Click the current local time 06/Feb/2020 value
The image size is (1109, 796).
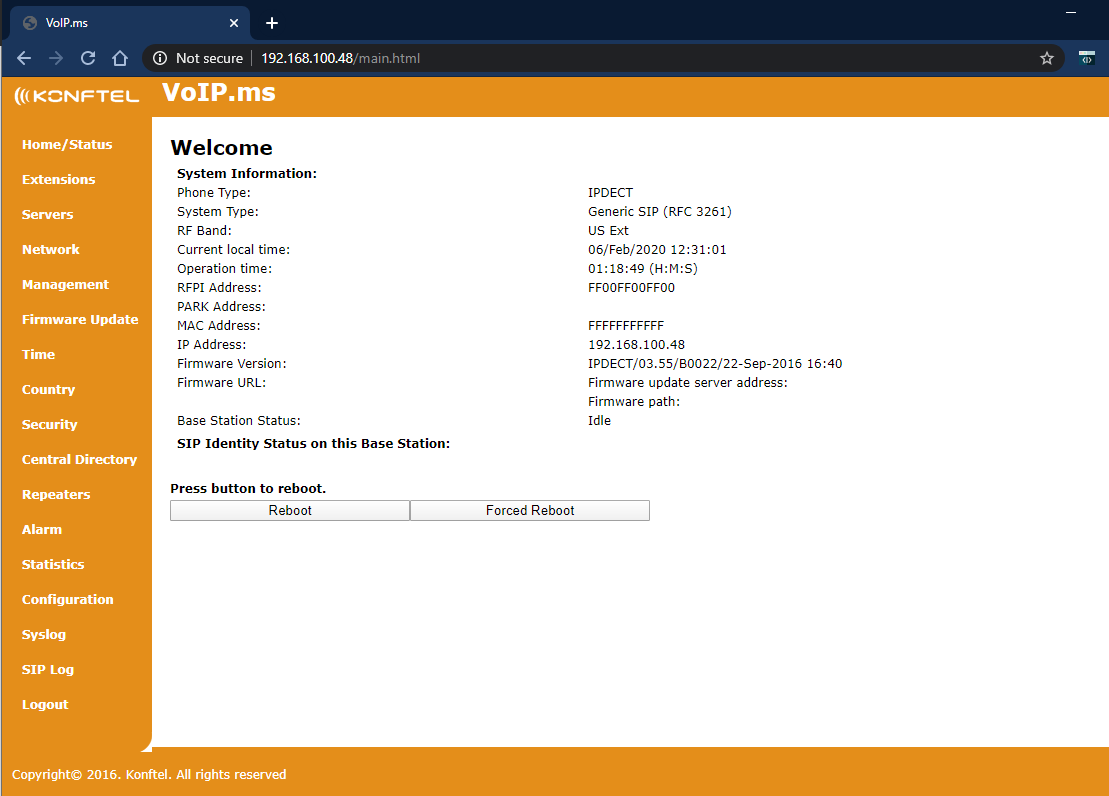point(657,250)
